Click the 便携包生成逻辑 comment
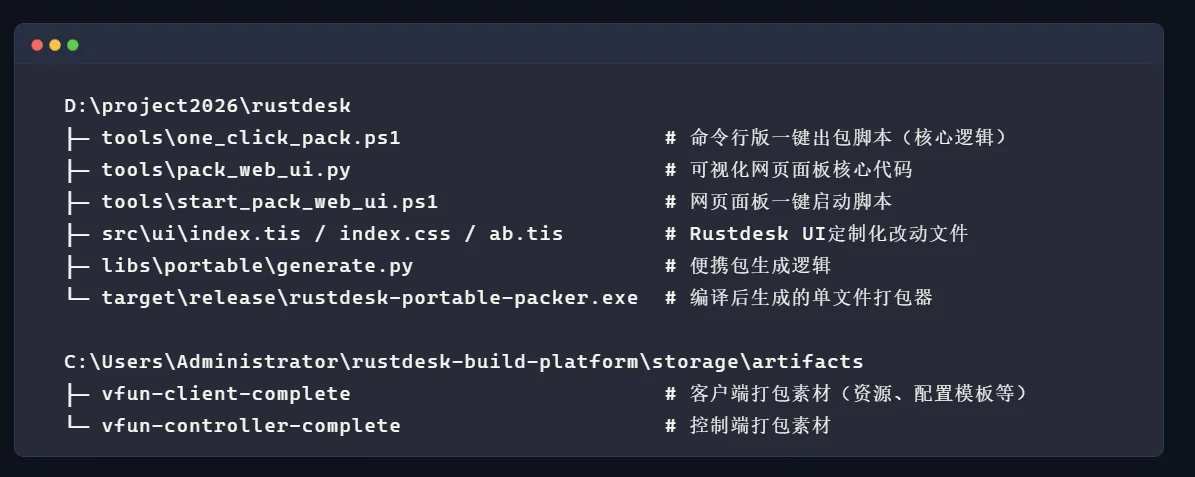The height and width of the screenshot is (477, 1195). point(760,266)
